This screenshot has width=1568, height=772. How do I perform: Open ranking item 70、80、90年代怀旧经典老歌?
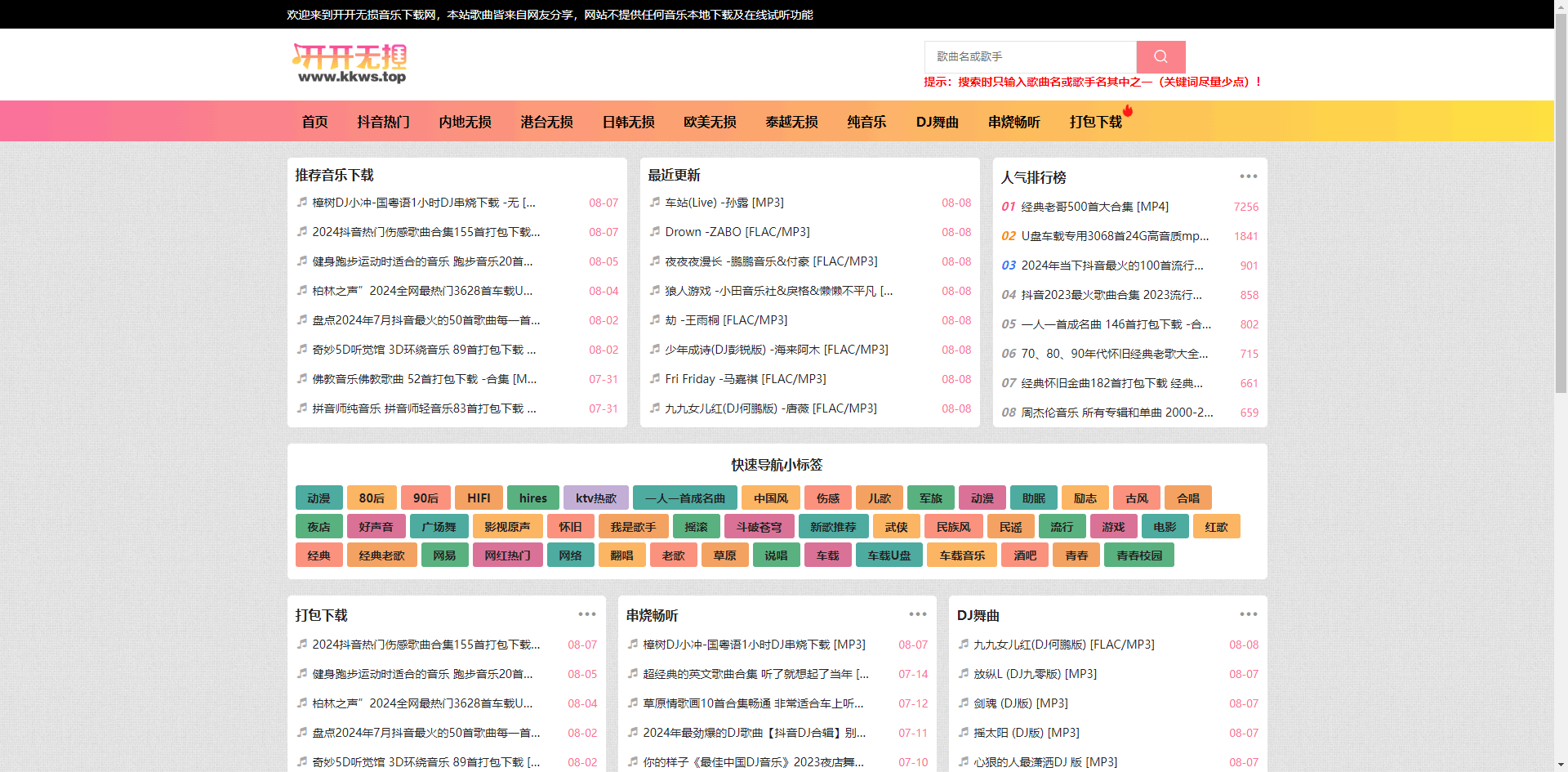[x=1114, y=353]
